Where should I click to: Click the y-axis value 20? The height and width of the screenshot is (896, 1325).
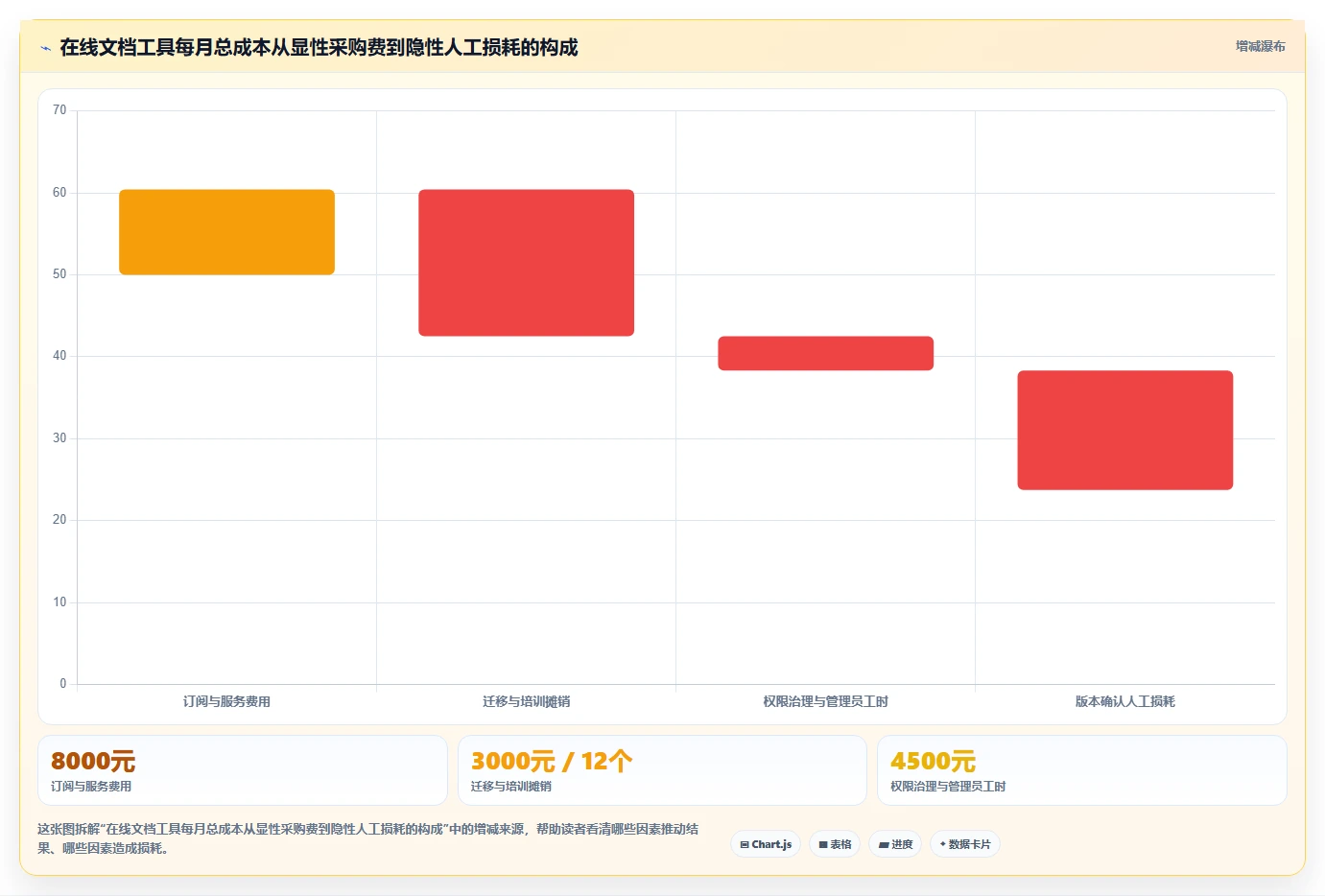coord(59,520)
